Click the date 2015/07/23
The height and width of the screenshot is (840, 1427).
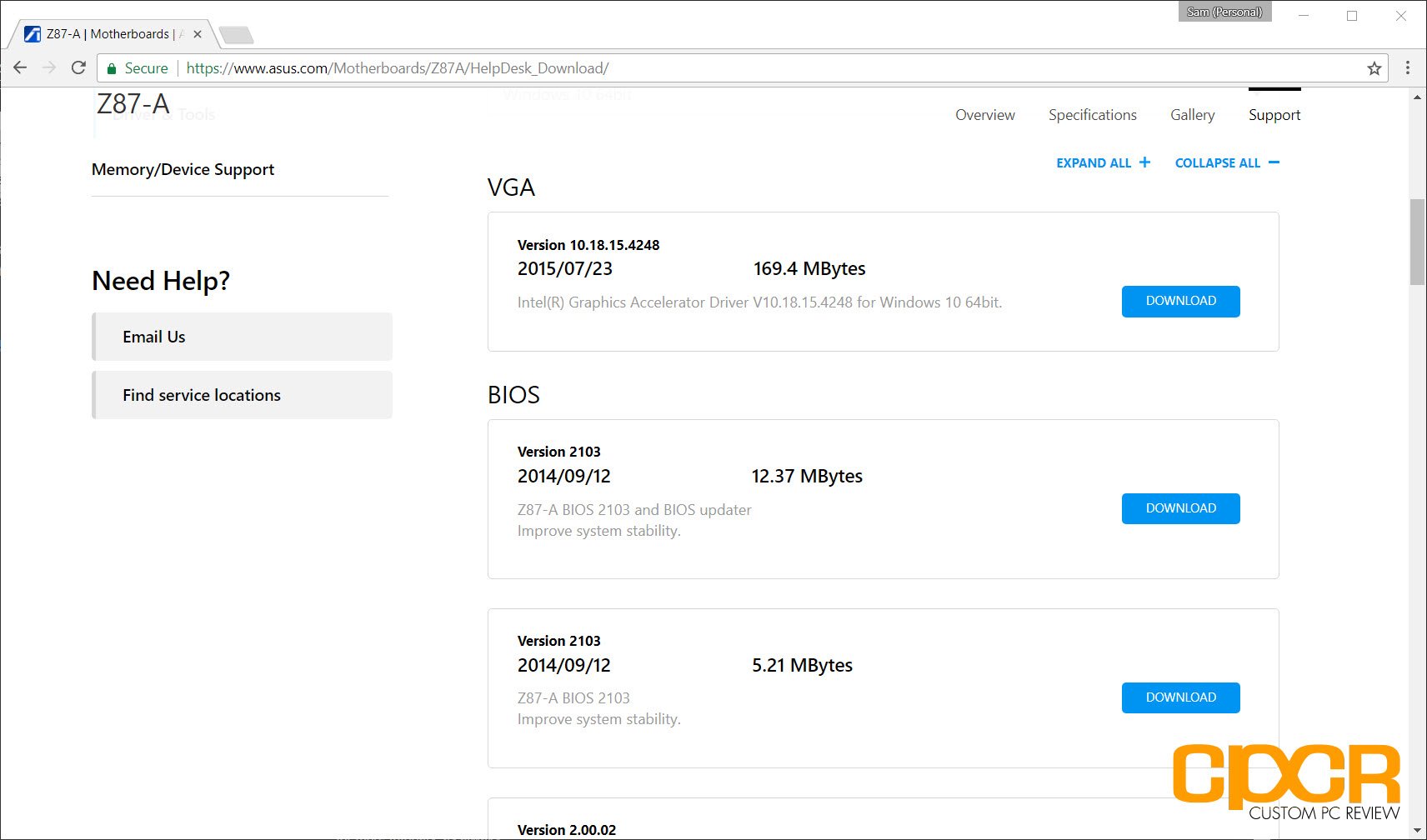(565, 268)
